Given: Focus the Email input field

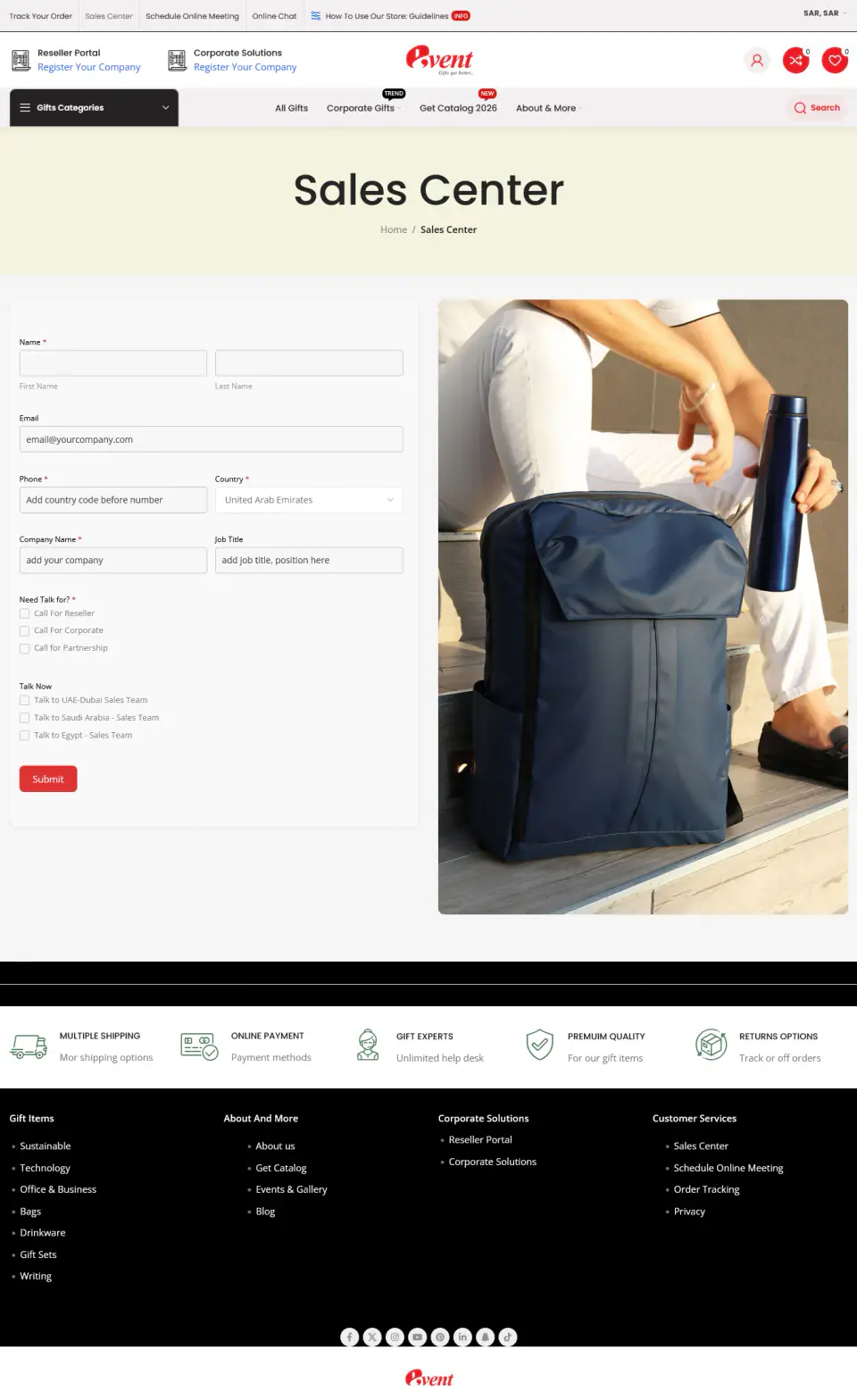Looking at the screenshot, I should pos(212,439).
